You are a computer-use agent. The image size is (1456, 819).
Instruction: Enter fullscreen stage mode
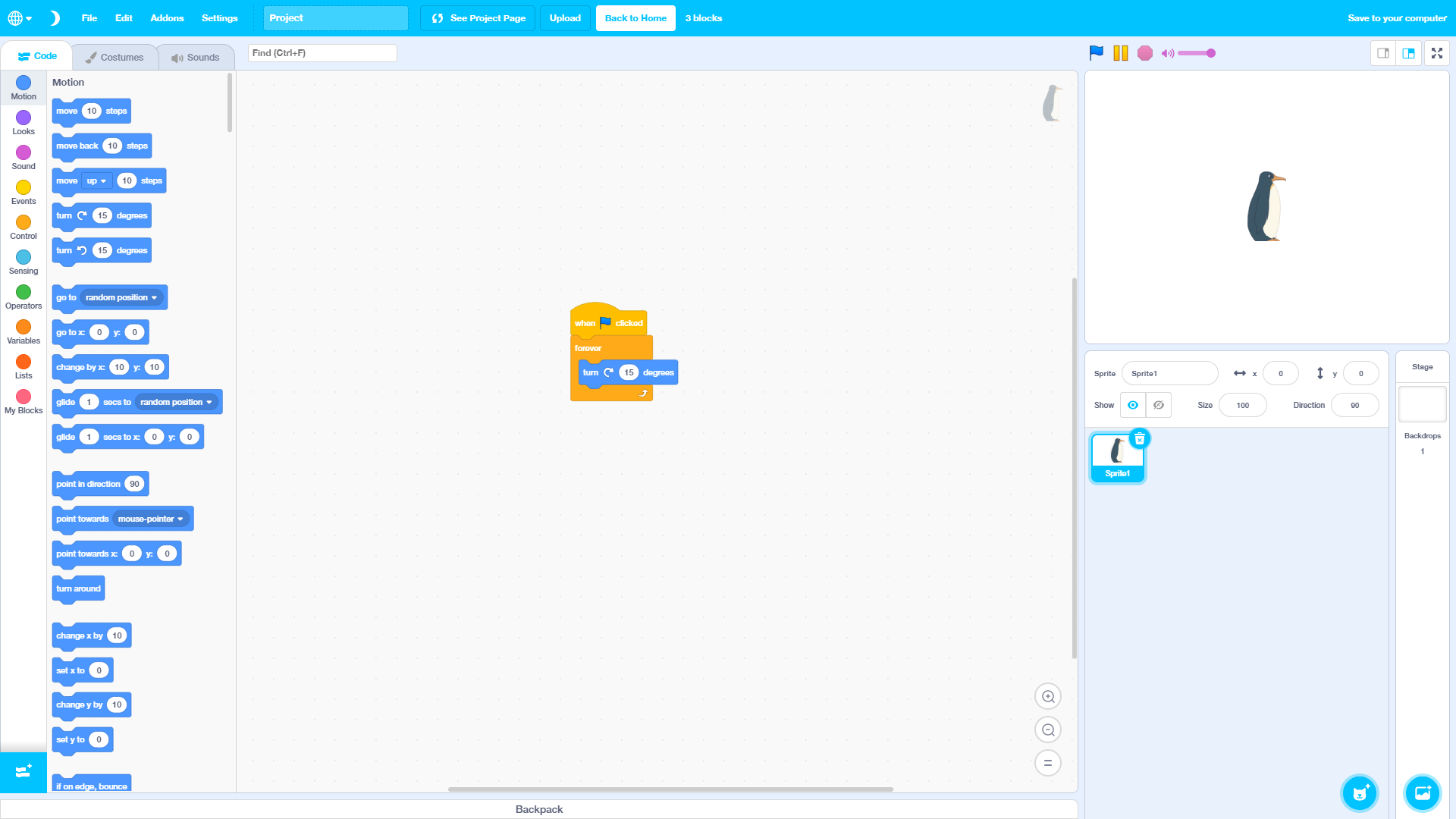1437,53
